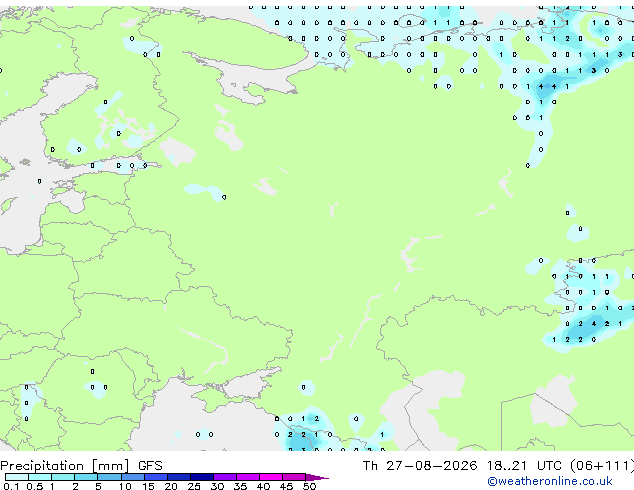This screenshot has width=634, height=490.
Task: Click the '50' legend label
Action: [309, 486]
